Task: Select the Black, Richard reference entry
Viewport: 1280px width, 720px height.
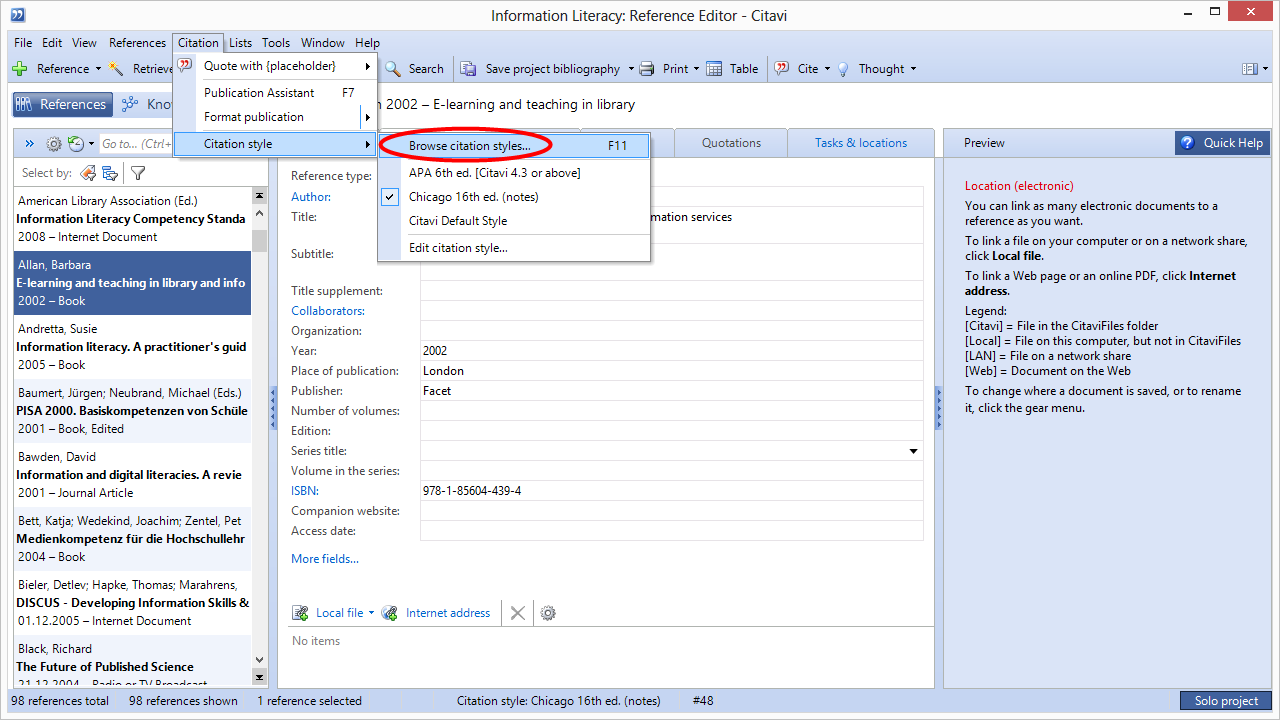Action: tap(132, 662)
